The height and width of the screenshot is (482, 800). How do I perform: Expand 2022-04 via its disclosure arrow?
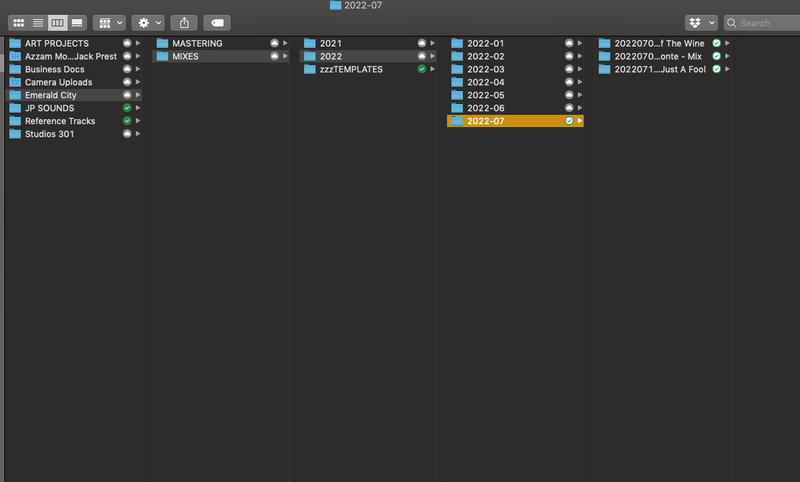point(580,82)
